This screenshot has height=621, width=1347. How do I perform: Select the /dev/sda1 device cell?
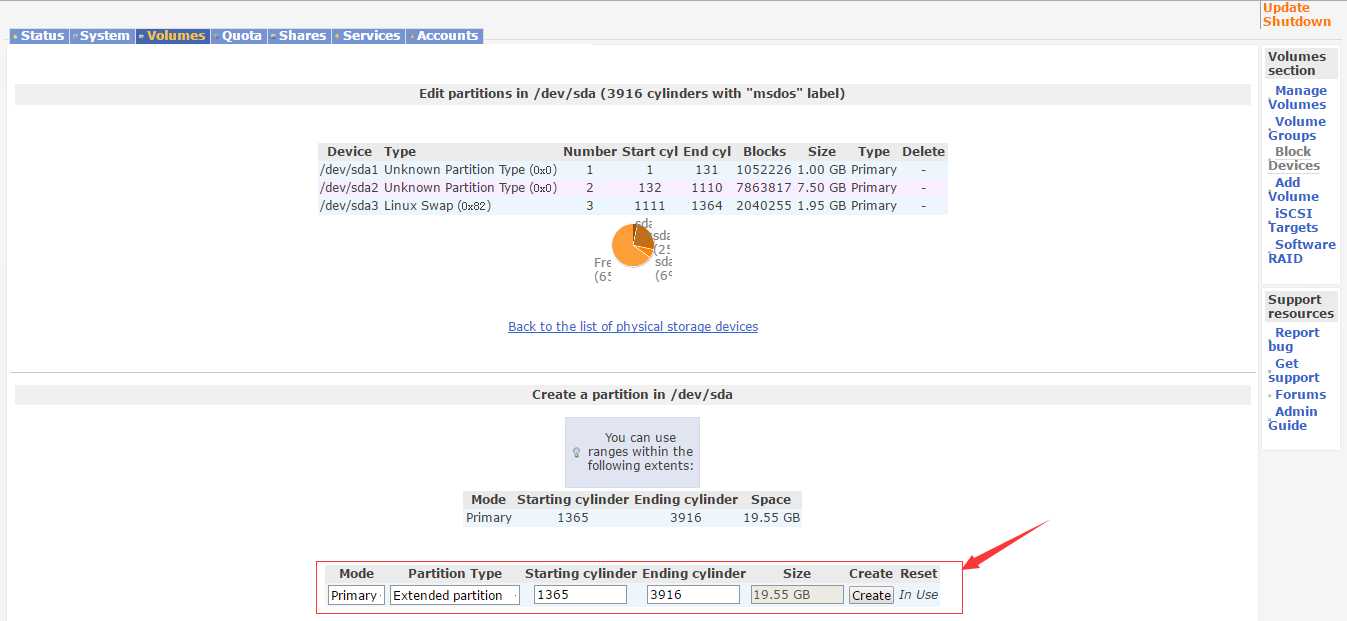click(x=349, y=170)
